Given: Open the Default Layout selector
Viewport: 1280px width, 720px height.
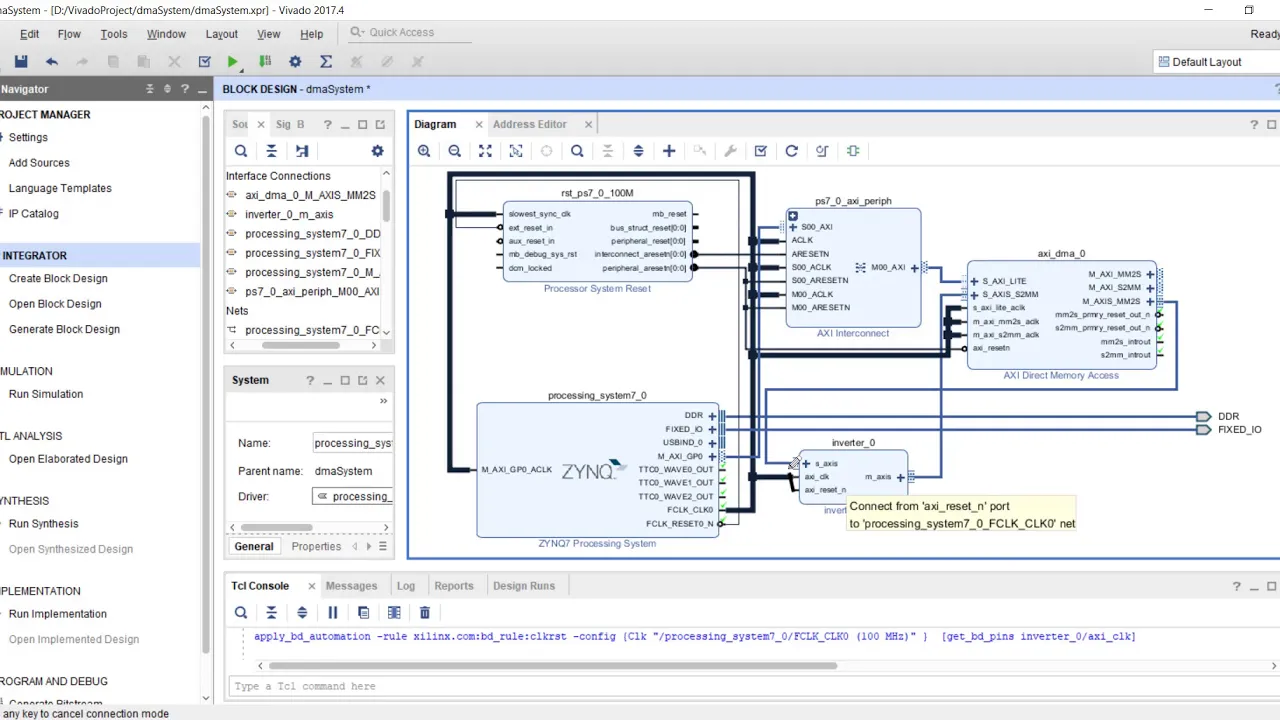Looking at the screenshot, I should 1216,62.
